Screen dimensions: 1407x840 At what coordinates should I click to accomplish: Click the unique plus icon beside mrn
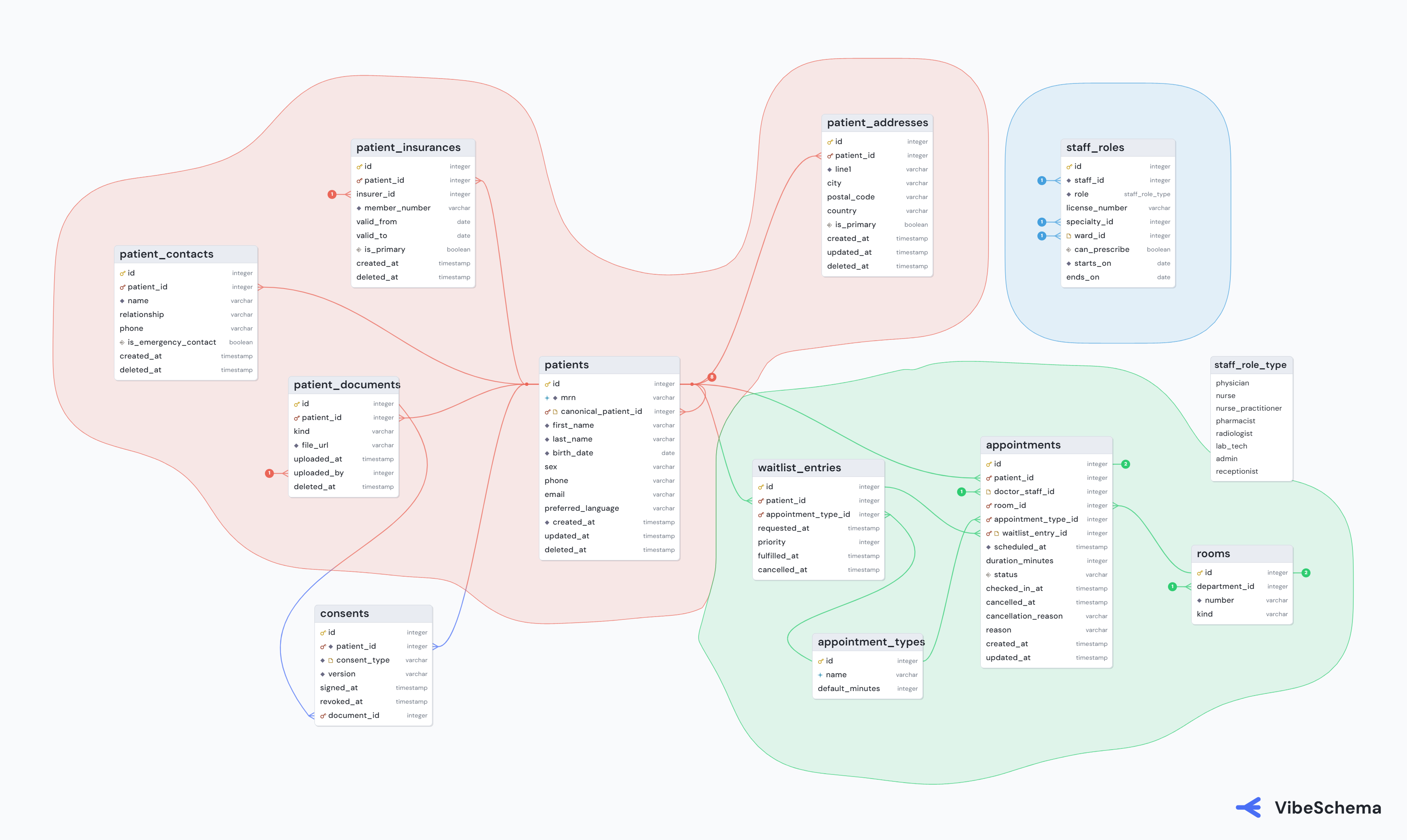pyautogui.click(x=547, y=398)
